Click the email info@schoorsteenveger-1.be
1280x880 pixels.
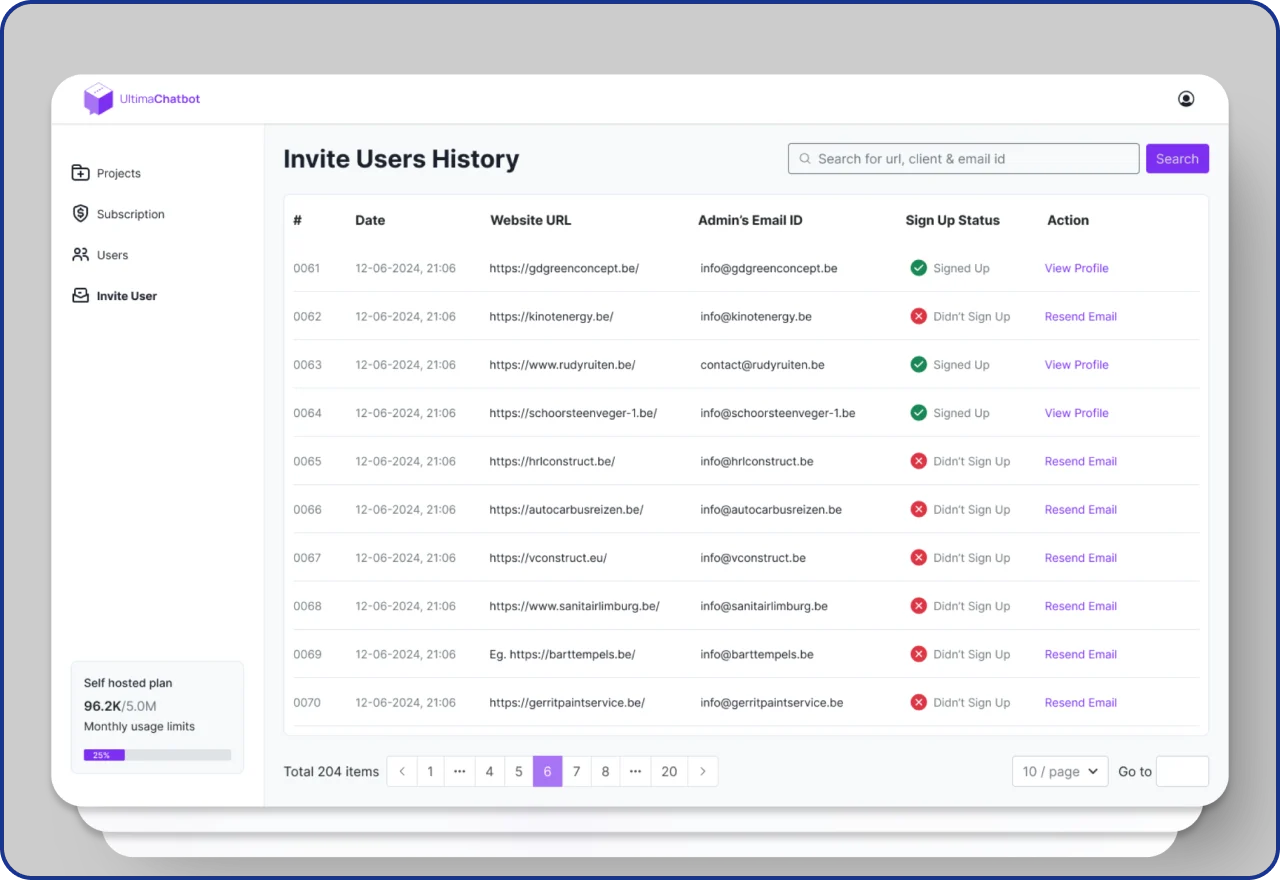pyautogui.click(x=778, y=413)
